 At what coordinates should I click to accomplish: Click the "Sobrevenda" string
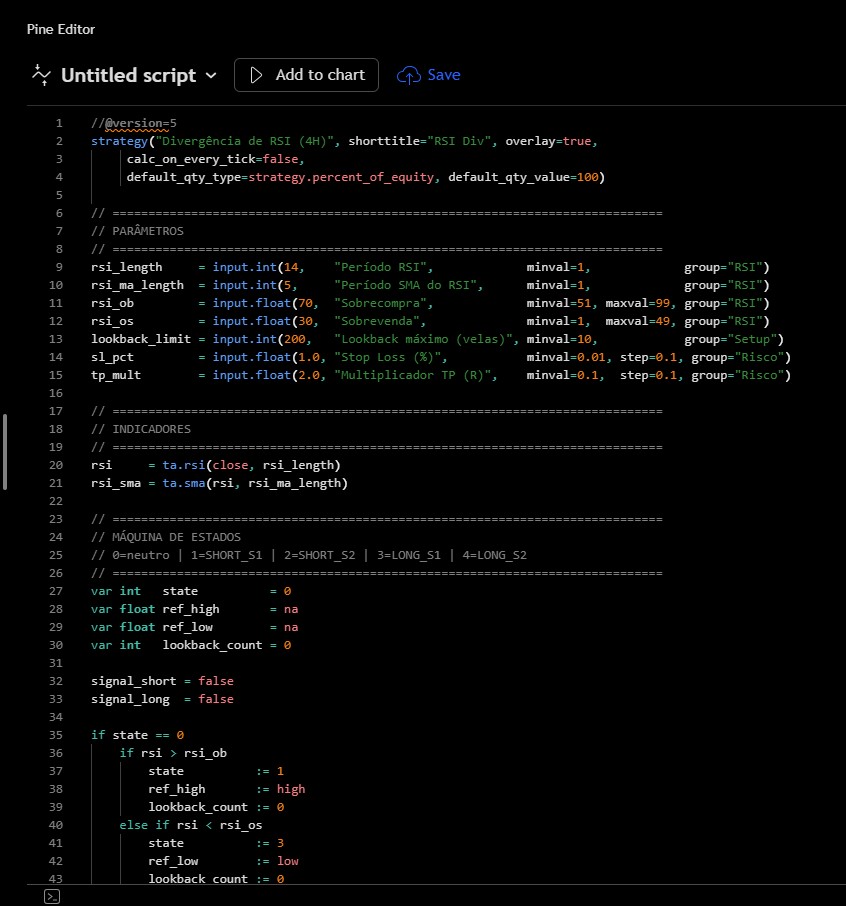[x=377, y=321]
